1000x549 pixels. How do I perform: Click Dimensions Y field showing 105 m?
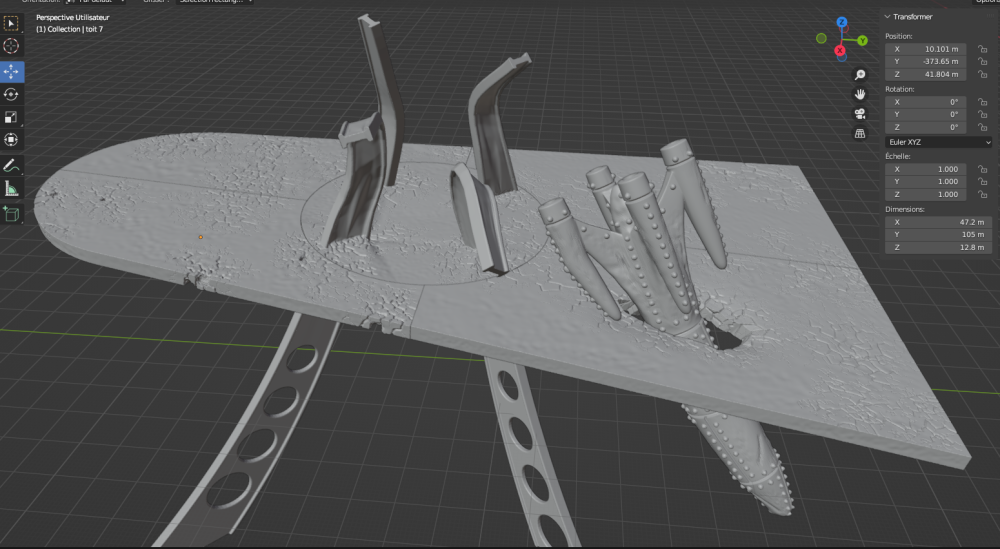pos(938,235)
